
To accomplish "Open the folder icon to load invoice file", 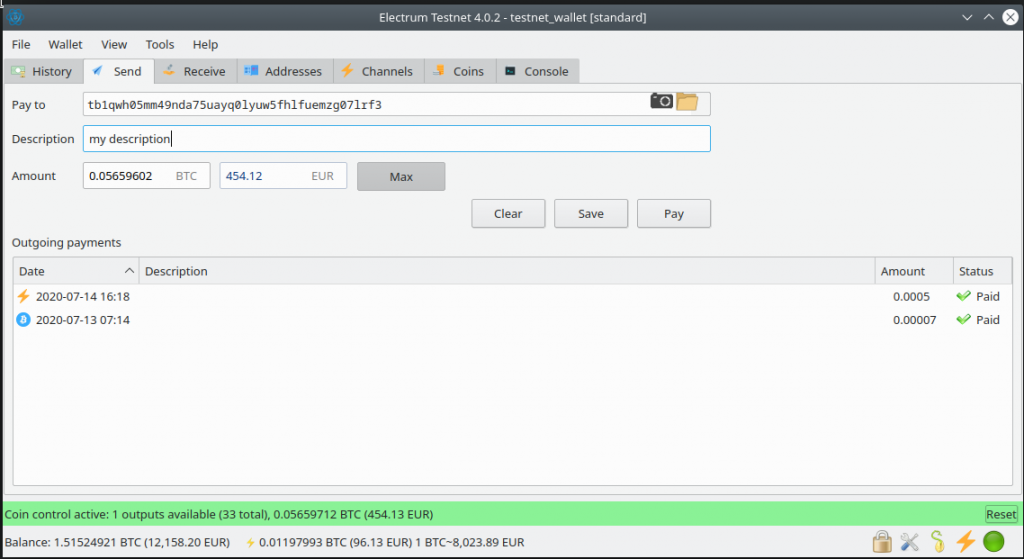I will tap(687, 101).
